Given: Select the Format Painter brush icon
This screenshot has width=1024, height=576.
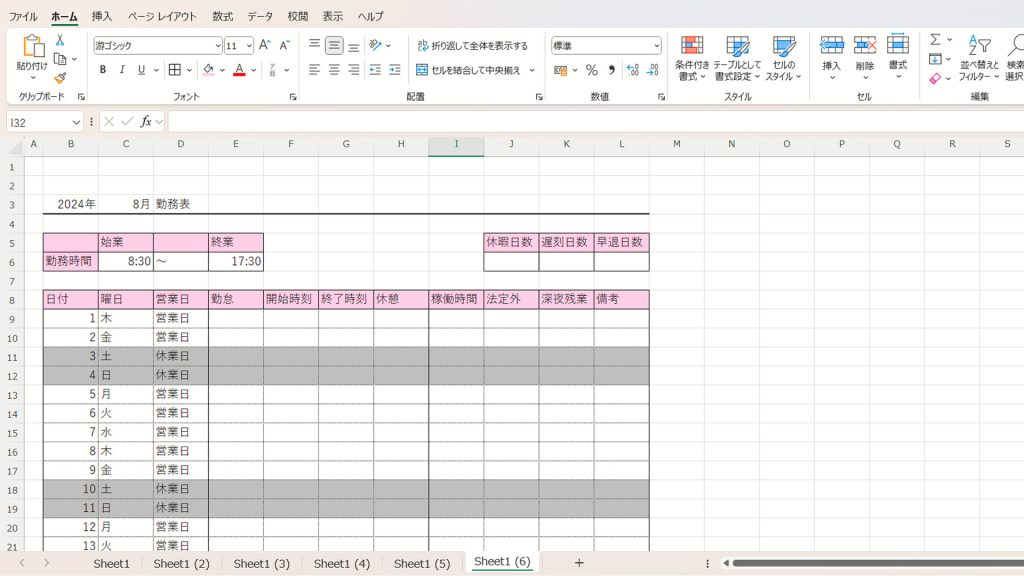Looking at the screenshot, I should pyautogui.click(x=60, y=78).
